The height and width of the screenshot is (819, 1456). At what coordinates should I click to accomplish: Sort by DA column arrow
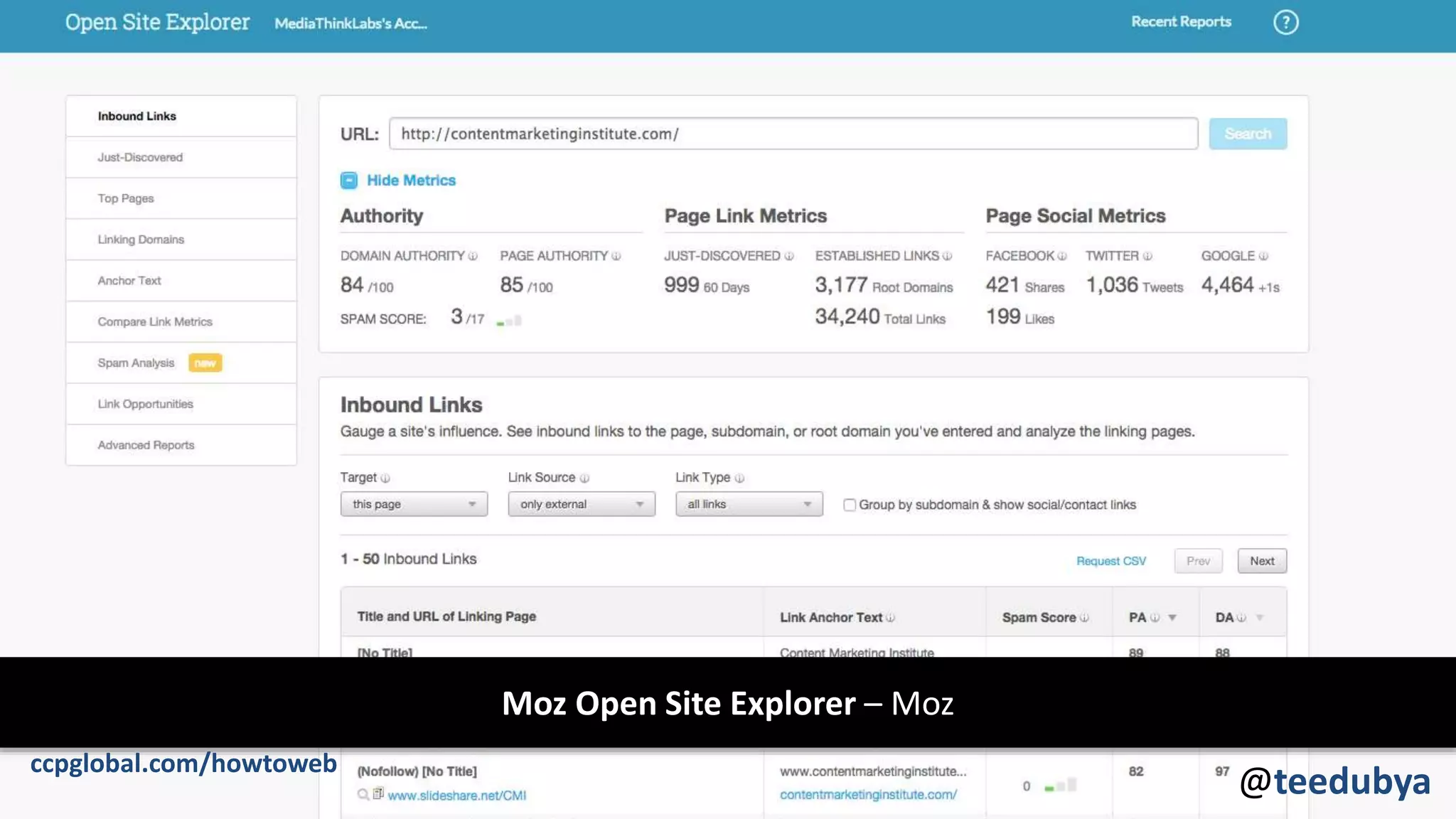[x=1259, y=618]
